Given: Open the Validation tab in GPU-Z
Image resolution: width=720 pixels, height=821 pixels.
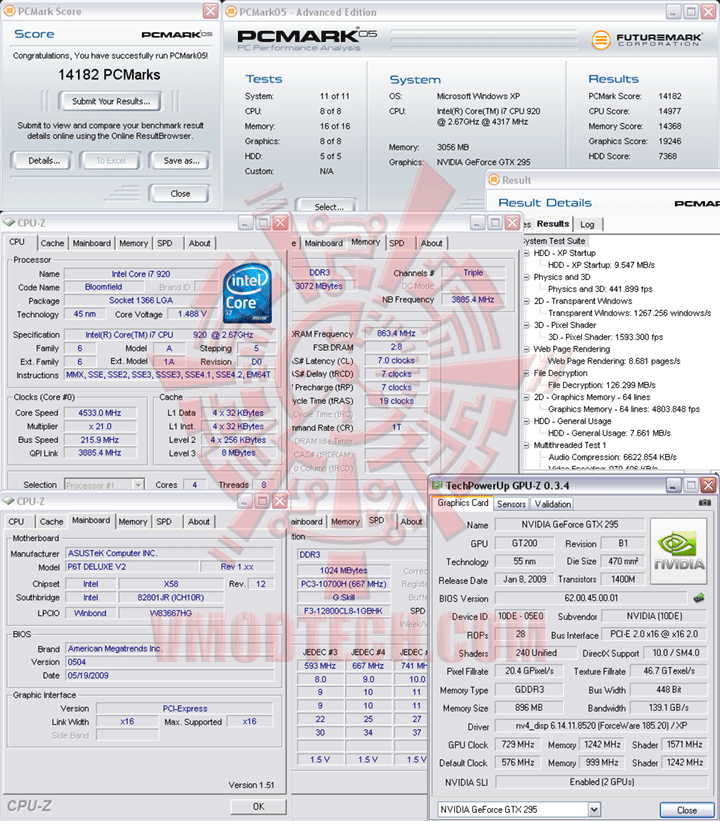Looking at the screenshot, I should click(x=552, y=504).
